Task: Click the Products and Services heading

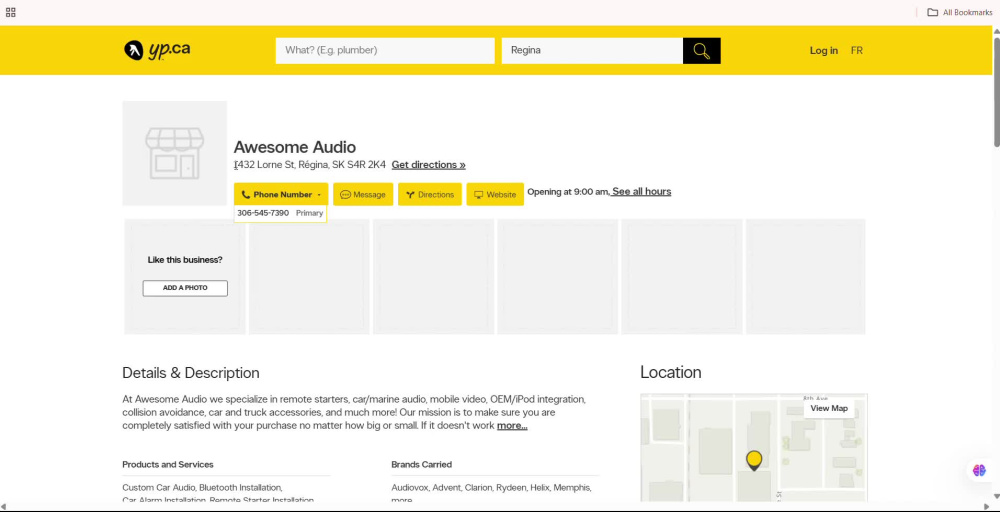Action: coord(168,464)
